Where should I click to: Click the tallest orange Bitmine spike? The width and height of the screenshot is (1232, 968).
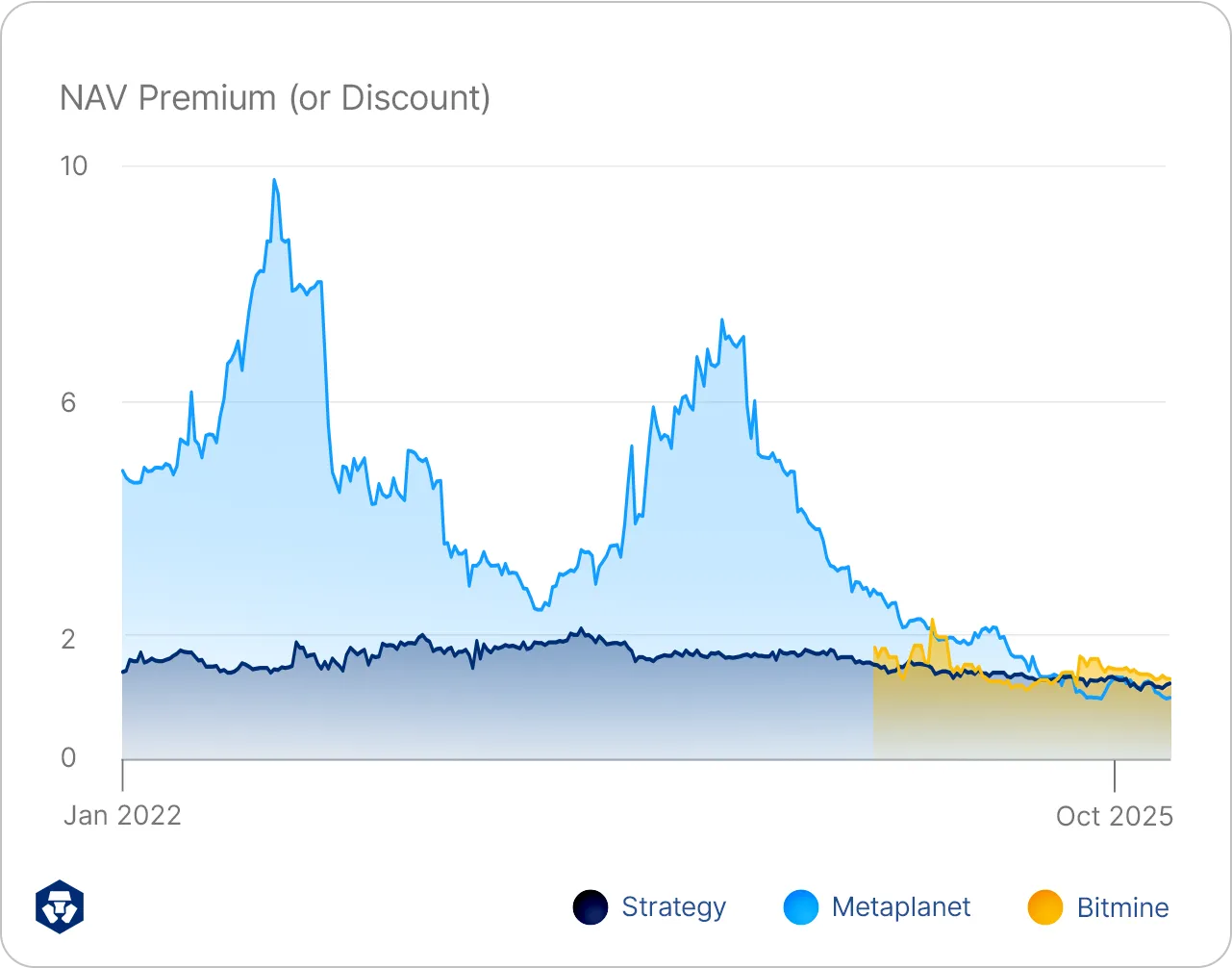pyautogui.click(x=932, y=622)
